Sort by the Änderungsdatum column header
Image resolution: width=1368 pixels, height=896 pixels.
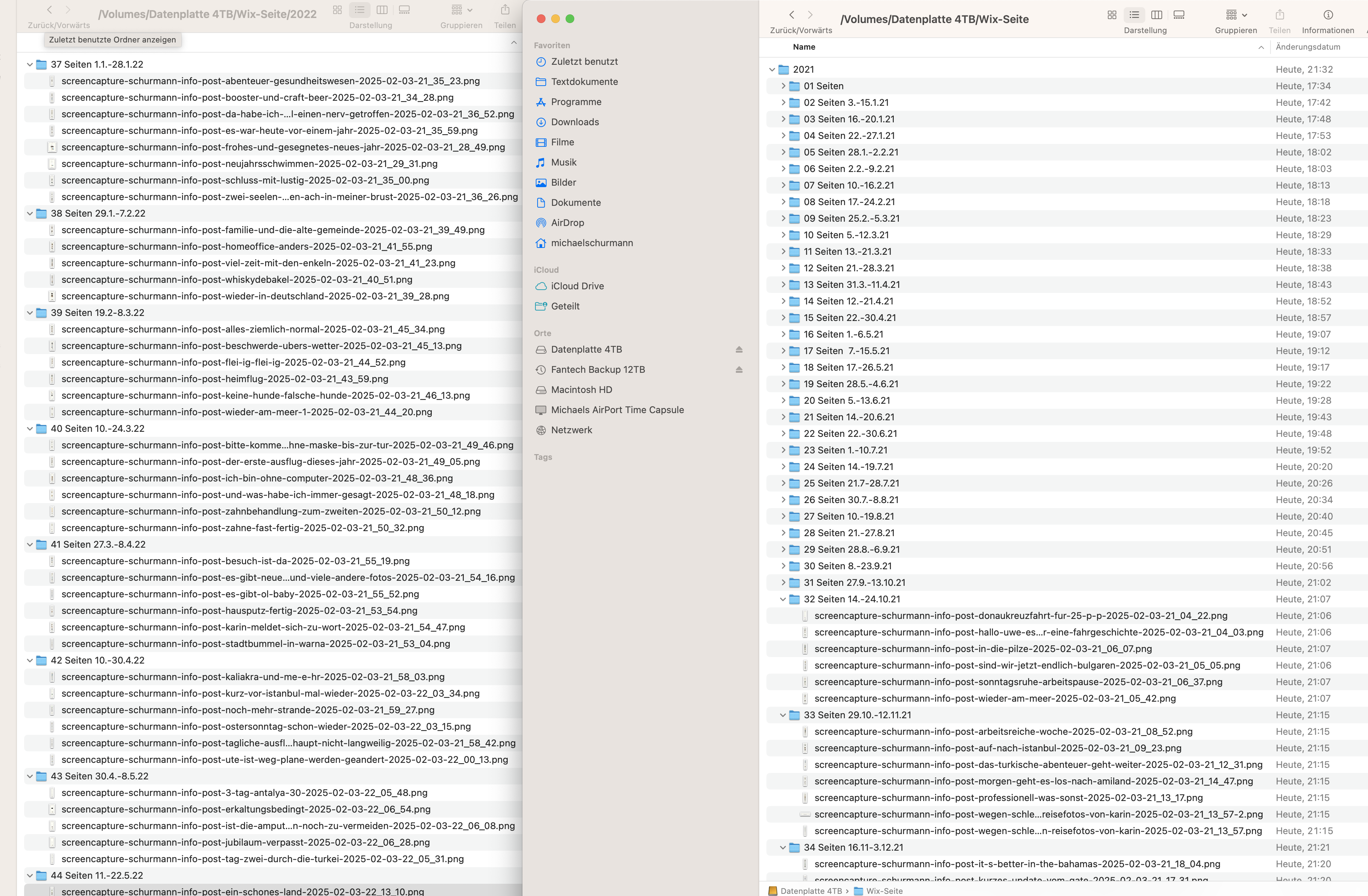1308,47
